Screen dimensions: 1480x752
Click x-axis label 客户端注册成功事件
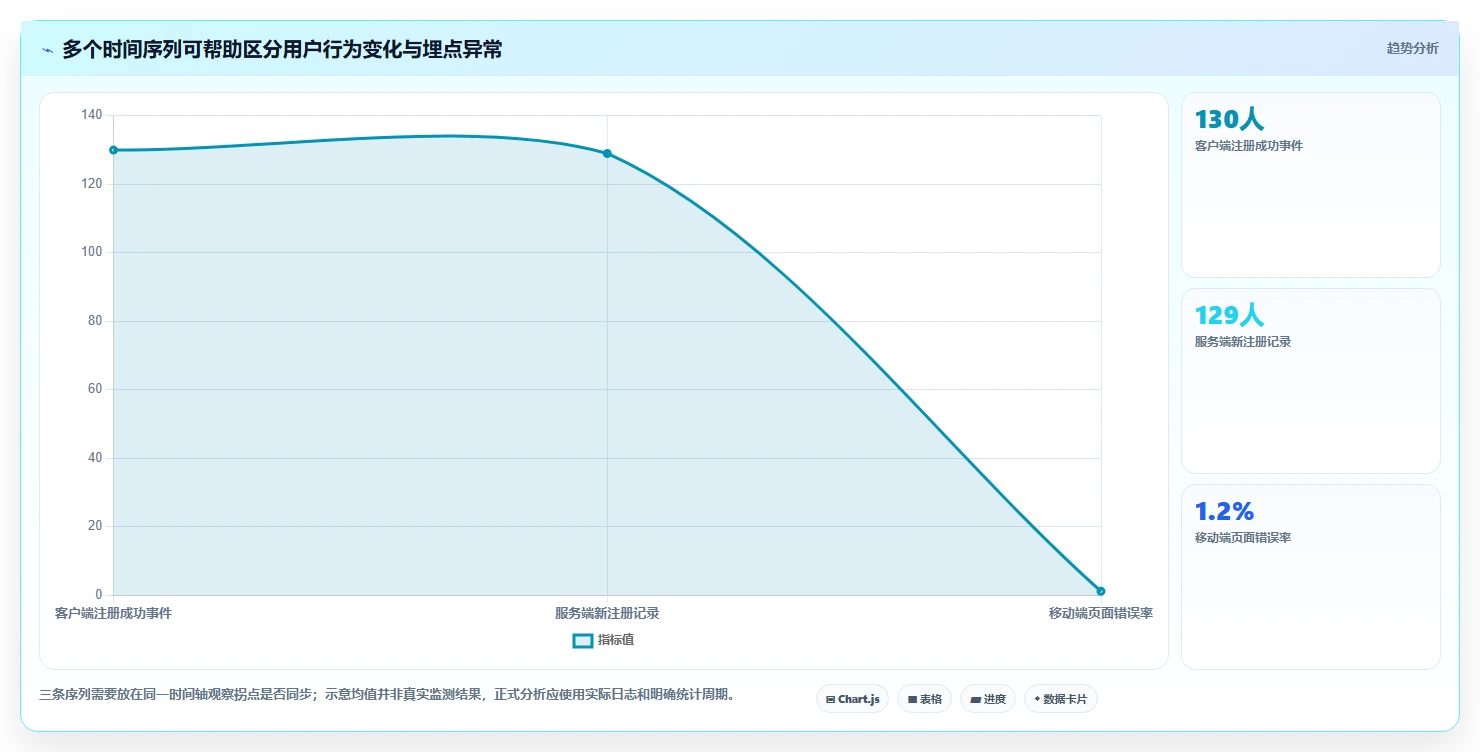coord(113,613)
